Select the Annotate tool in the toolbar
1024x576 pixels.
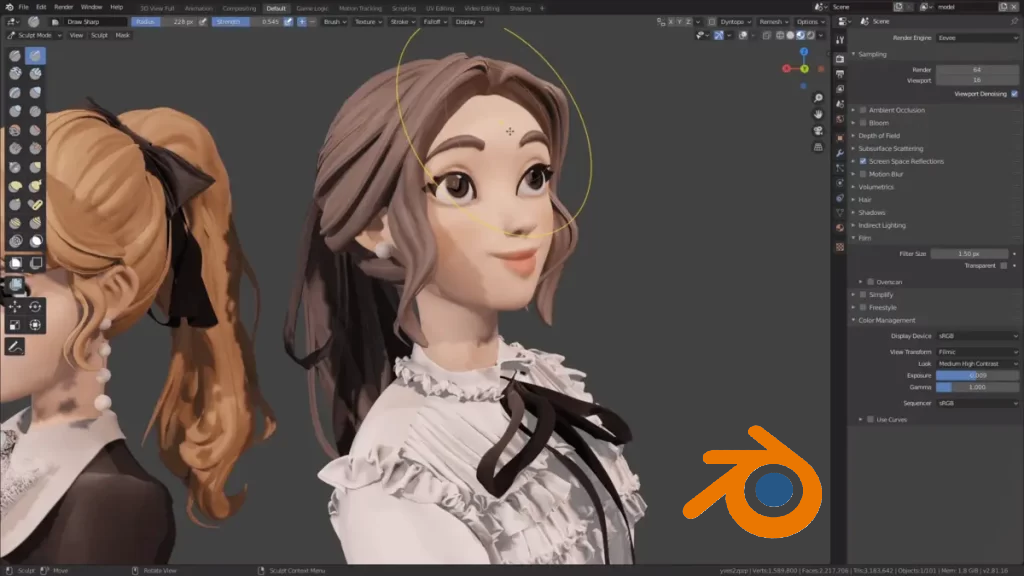click(x=15, y=346)
